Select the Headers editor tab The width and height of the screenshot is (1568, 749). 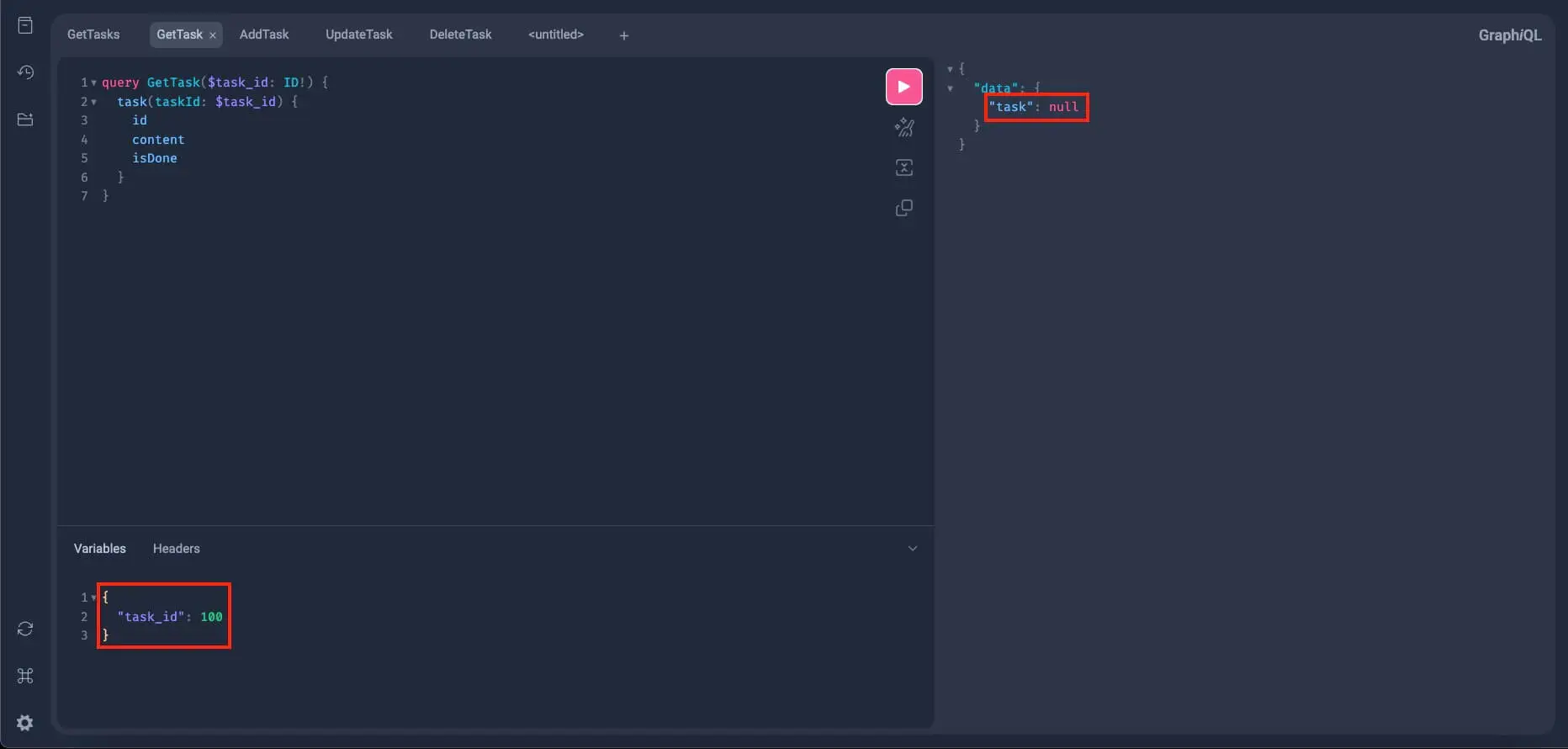click(176, 549)
